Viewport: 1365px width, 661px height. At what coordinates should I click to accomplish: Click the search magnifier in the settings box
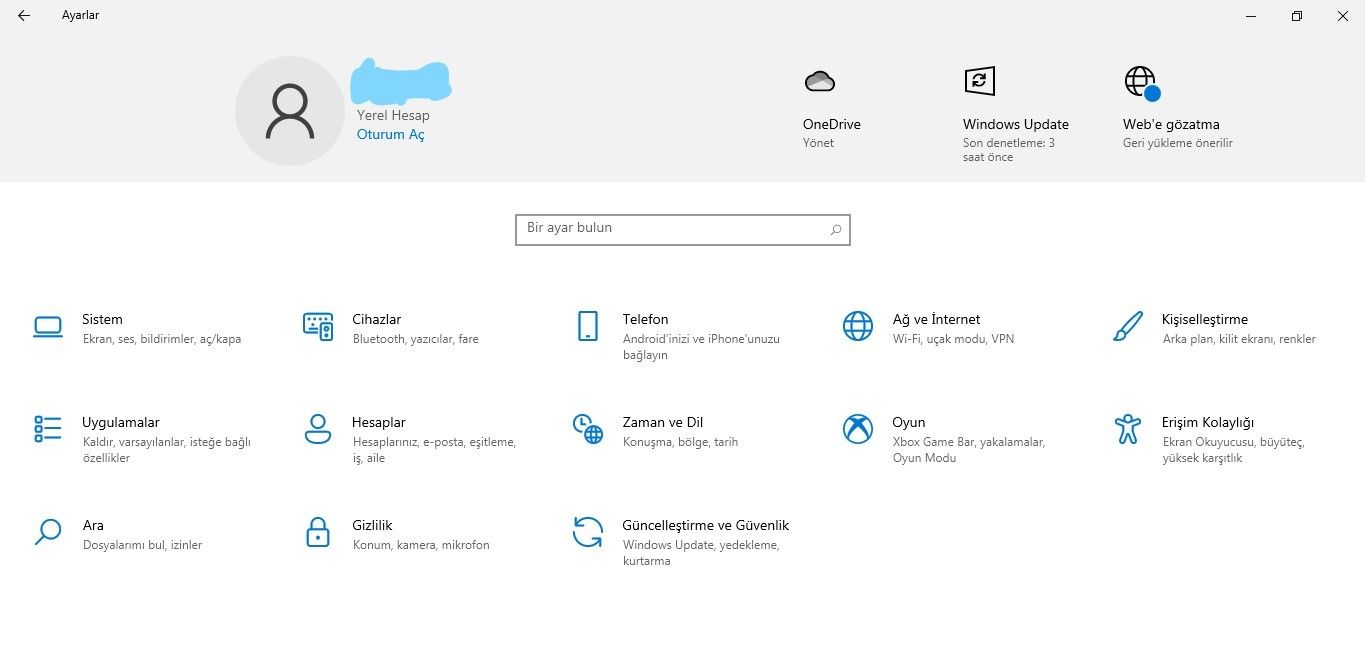(x=836, y=229)
